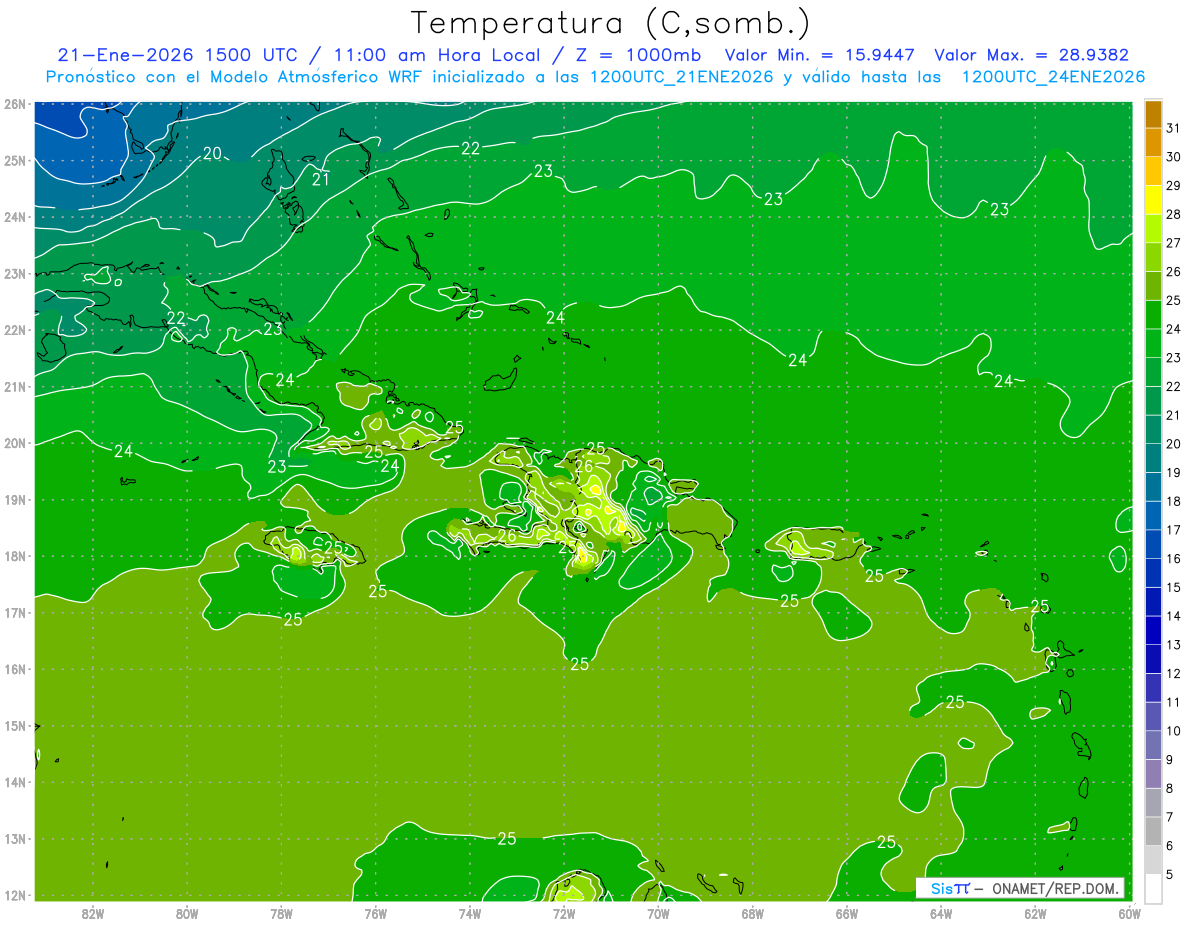Pick the yellow legend swatch between 28 and 29
This screenshot has height=927, width=1200.
point(1153,200)
